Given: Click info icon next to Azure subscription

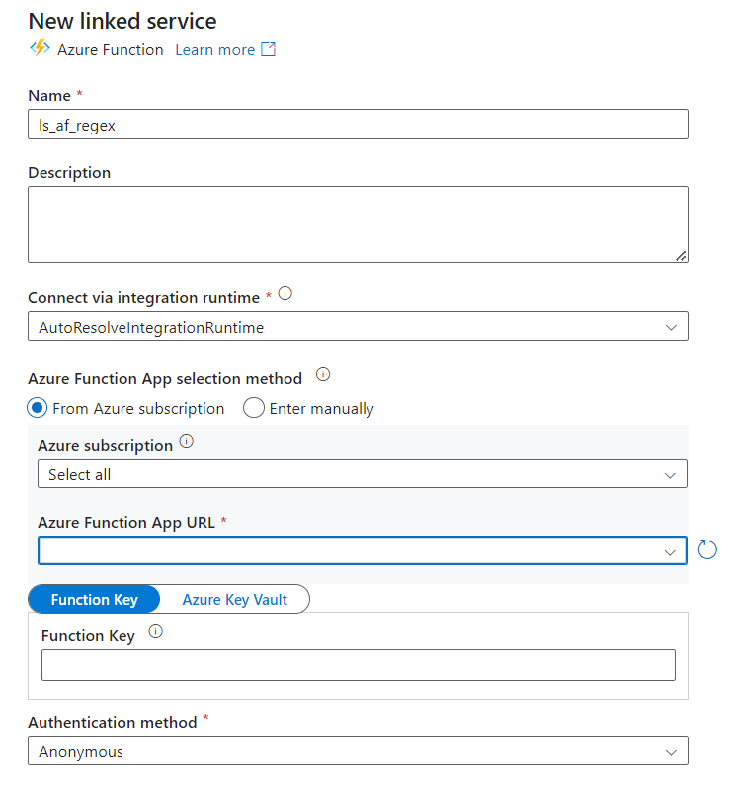Looking at the screenshot, I should pyautogui.click(x=187, y=442).
